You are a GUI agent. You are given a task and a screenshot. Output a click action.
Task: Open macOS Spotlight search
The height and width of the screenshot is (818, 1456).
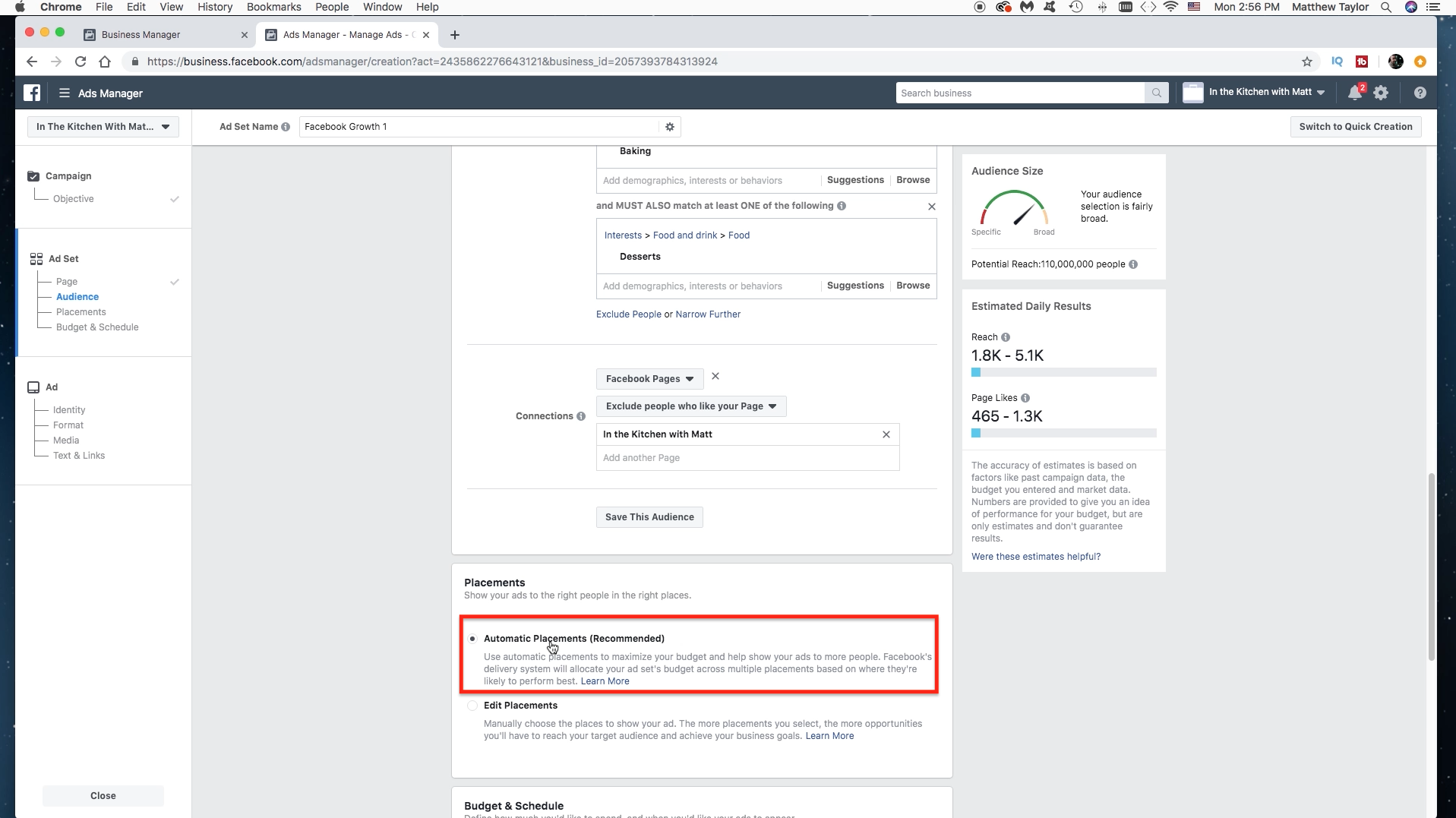[1385, 7]
